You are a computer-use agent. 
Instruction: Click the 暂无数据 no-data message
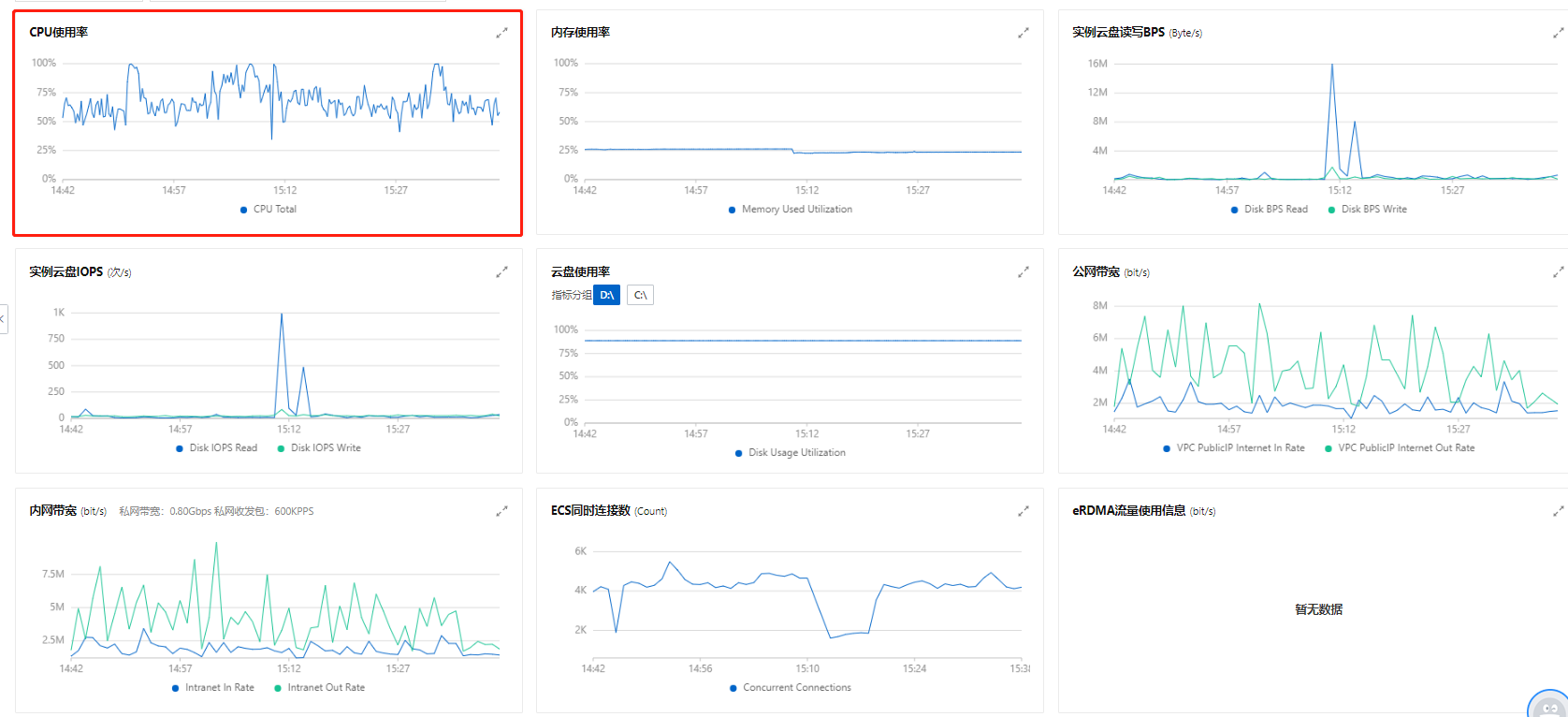[x=1318, y=609]
